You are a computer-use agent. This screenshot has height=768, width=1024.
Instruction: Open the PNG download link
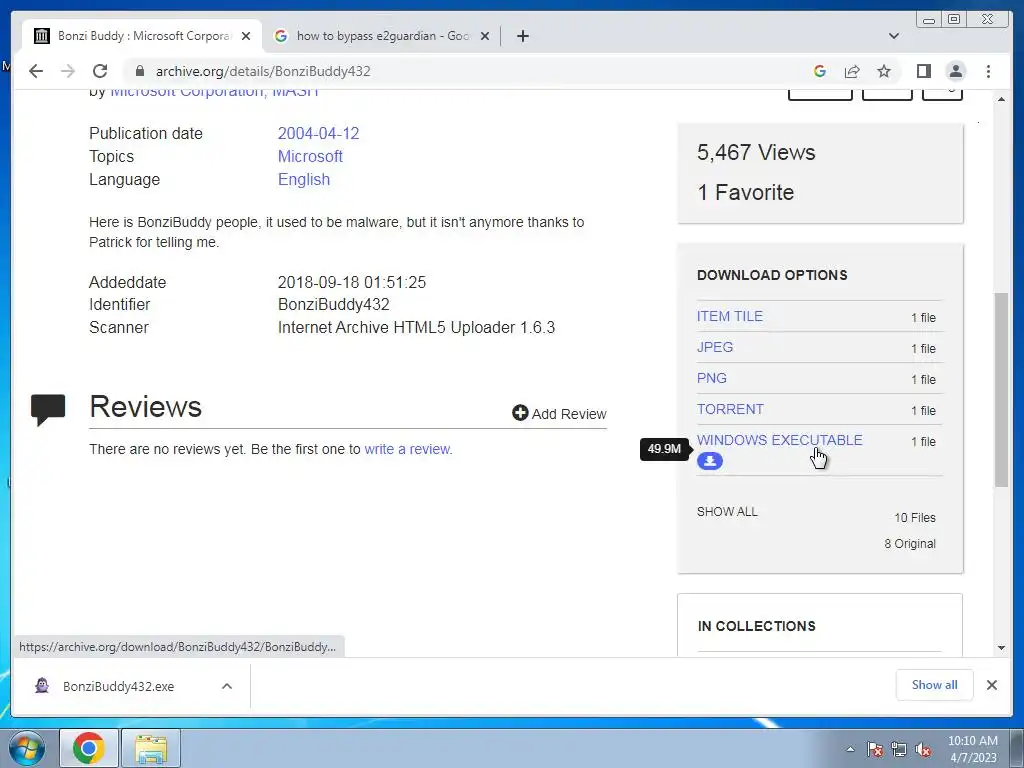711,378
